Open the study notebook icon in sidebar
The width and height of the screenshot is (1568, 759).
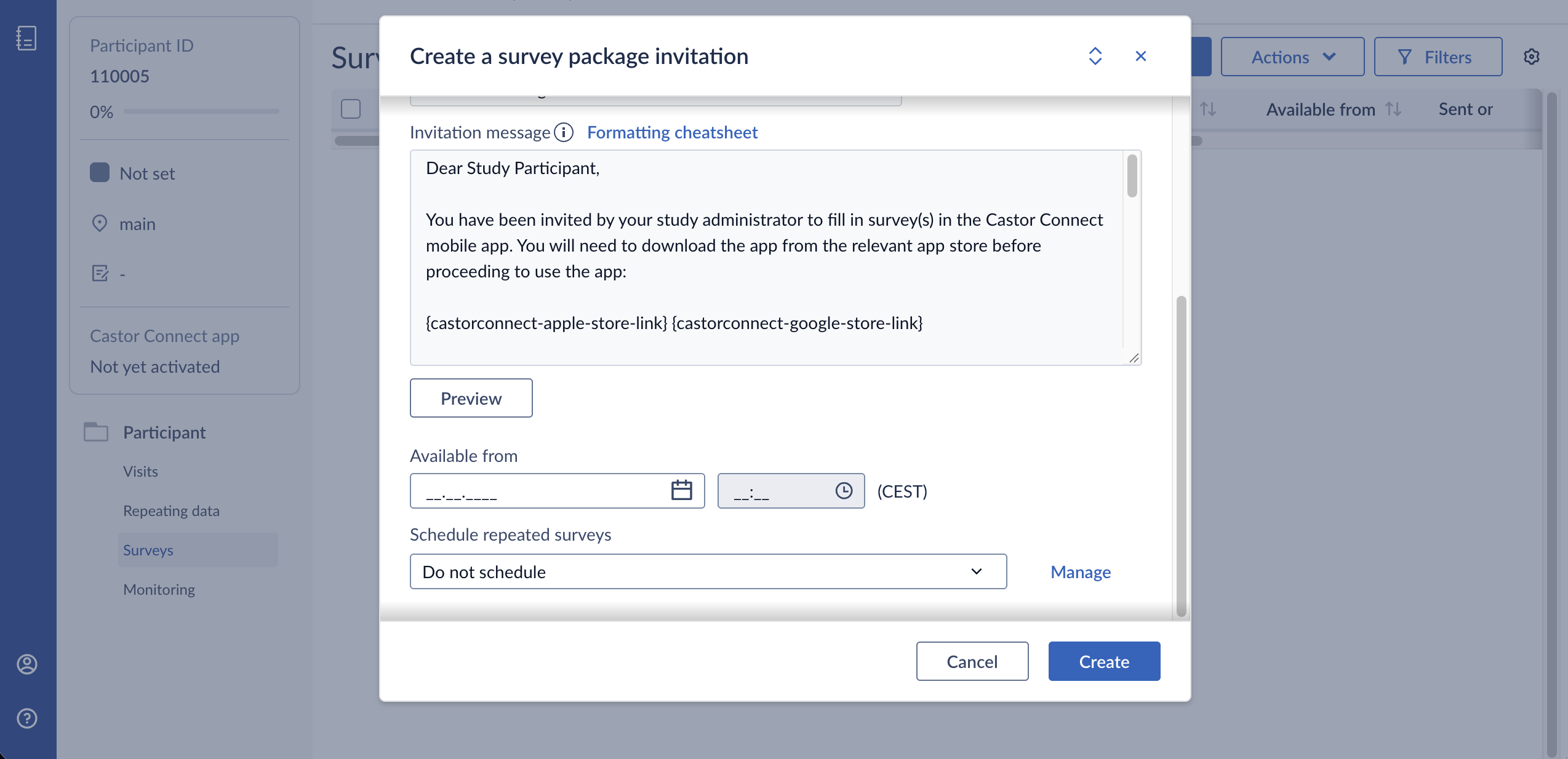coord(26,38)
